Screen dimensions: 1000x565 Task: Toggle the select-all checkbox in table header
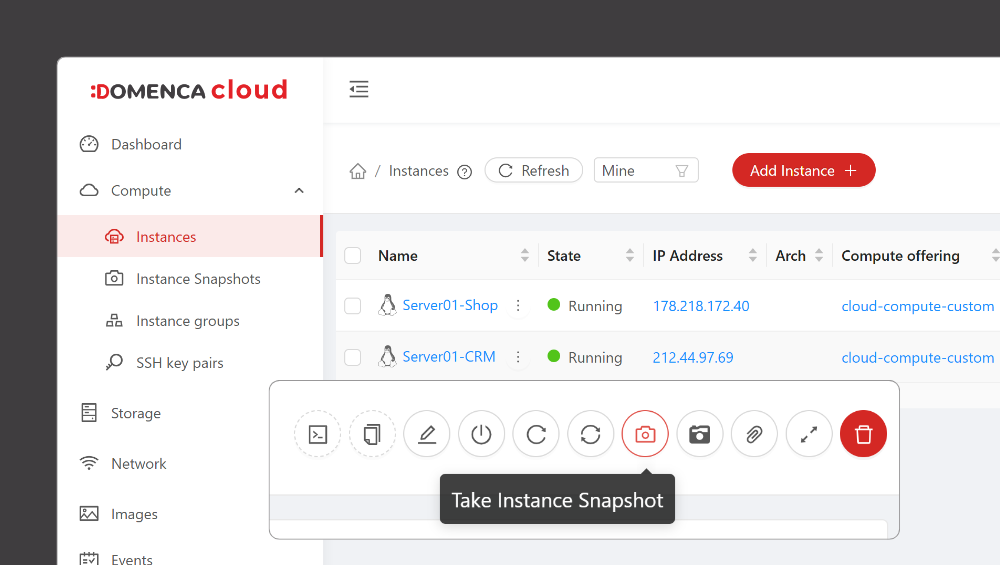pyautogui.click(x=352, y=256)
